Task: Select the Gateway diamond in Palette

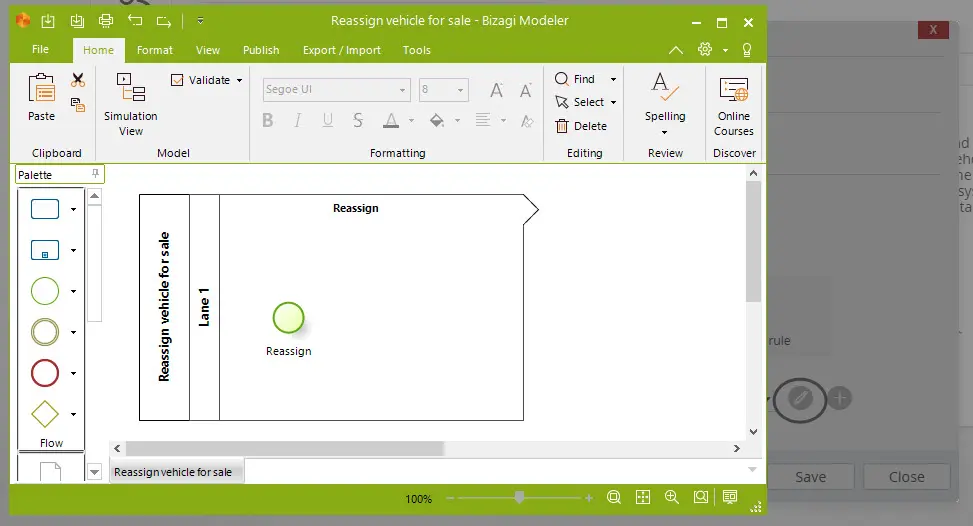Action: (x=45, y=414)
